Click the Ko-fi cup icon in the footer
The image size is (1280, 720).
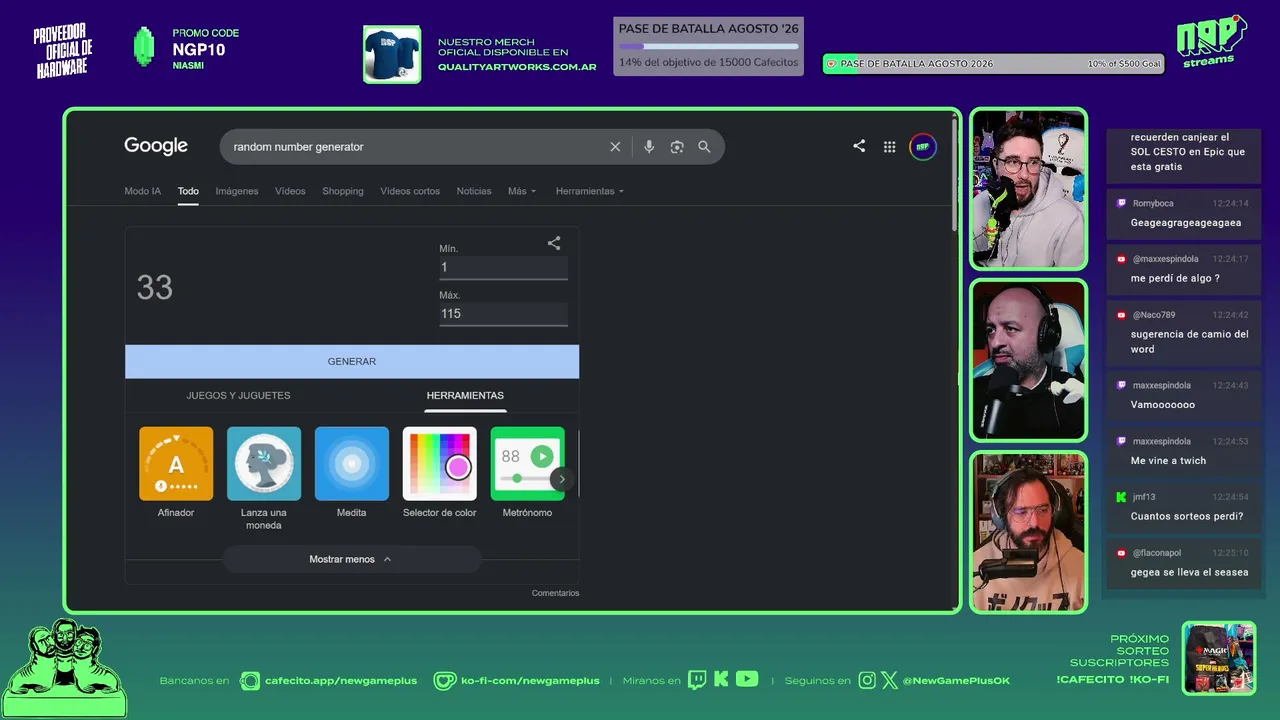445,681
